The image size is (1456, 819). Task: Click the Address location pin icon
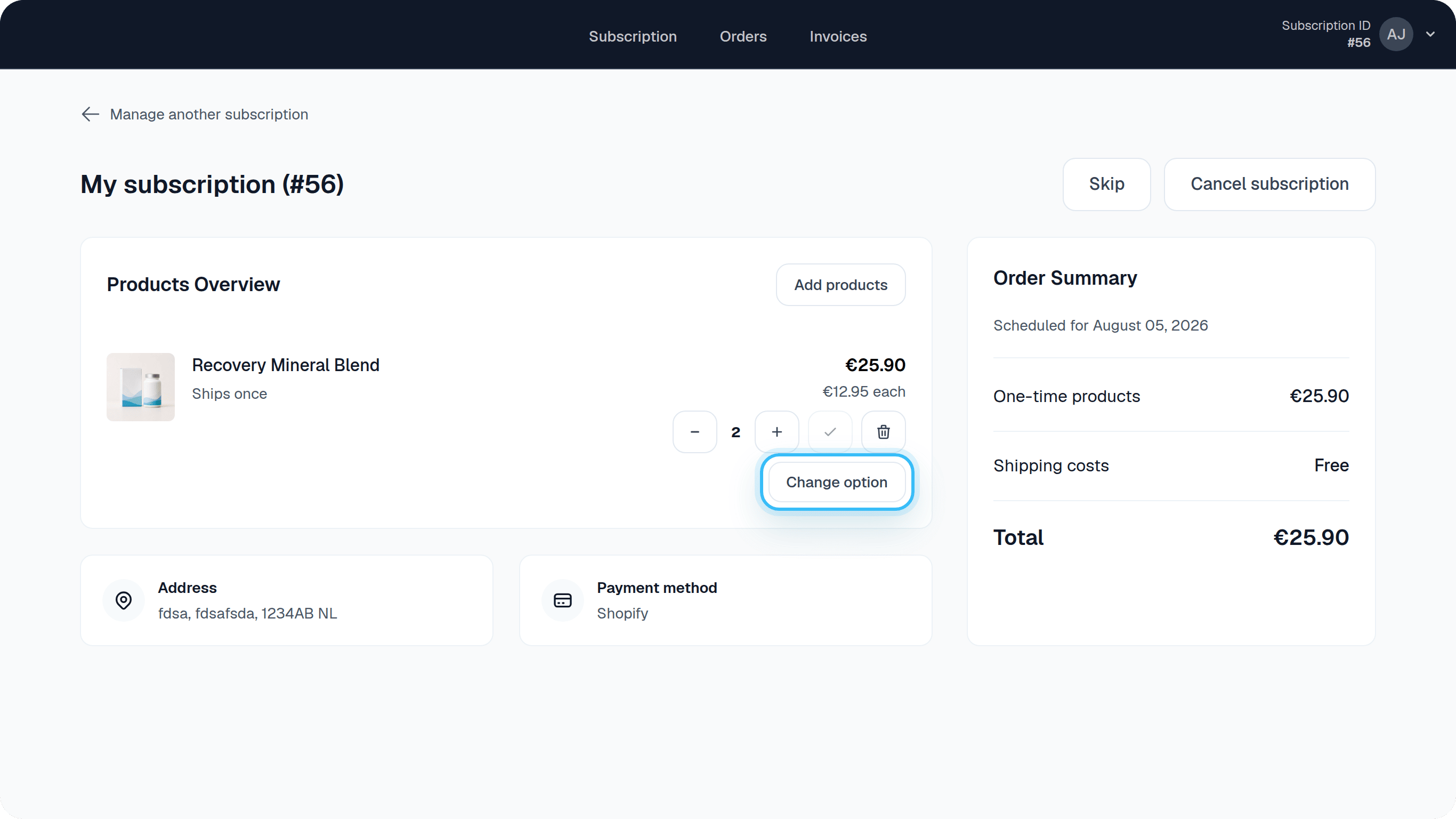pyautogui.click(x=124, y=600)
